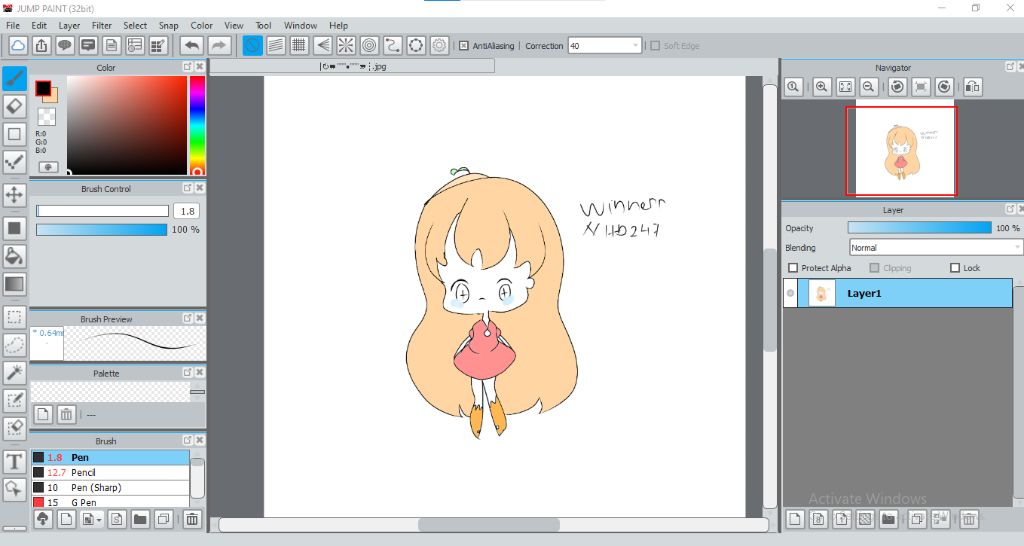Rotate canvas right in Navigator
This screenshot has width=1024, height=546.
click(944, 87)
